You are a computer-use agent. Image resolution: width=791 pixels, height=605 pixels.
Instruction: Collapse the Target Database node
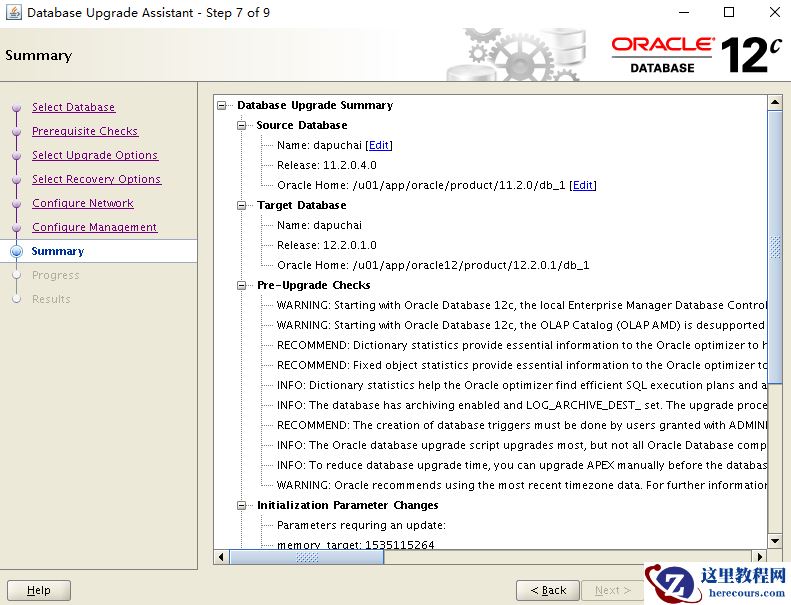tap(242, 205)
